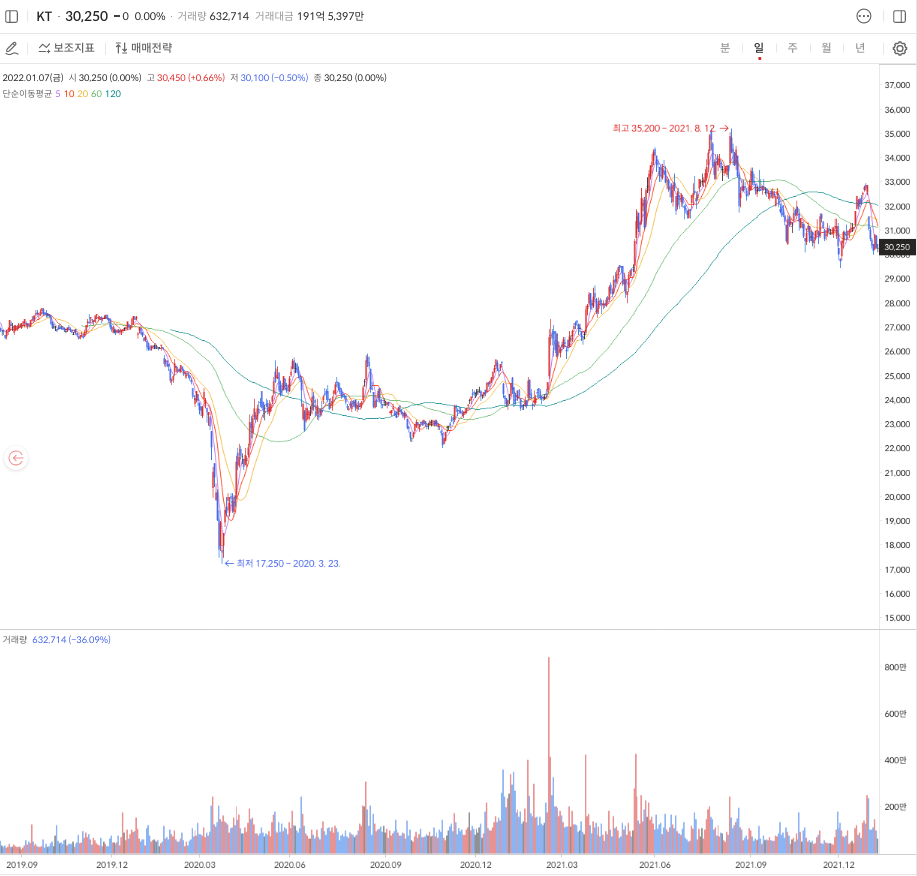Image resolution: width=917 pixels, height=876 pixels.
Task: Click the red circular back arrow button
Action: click(x=16, y=458)
